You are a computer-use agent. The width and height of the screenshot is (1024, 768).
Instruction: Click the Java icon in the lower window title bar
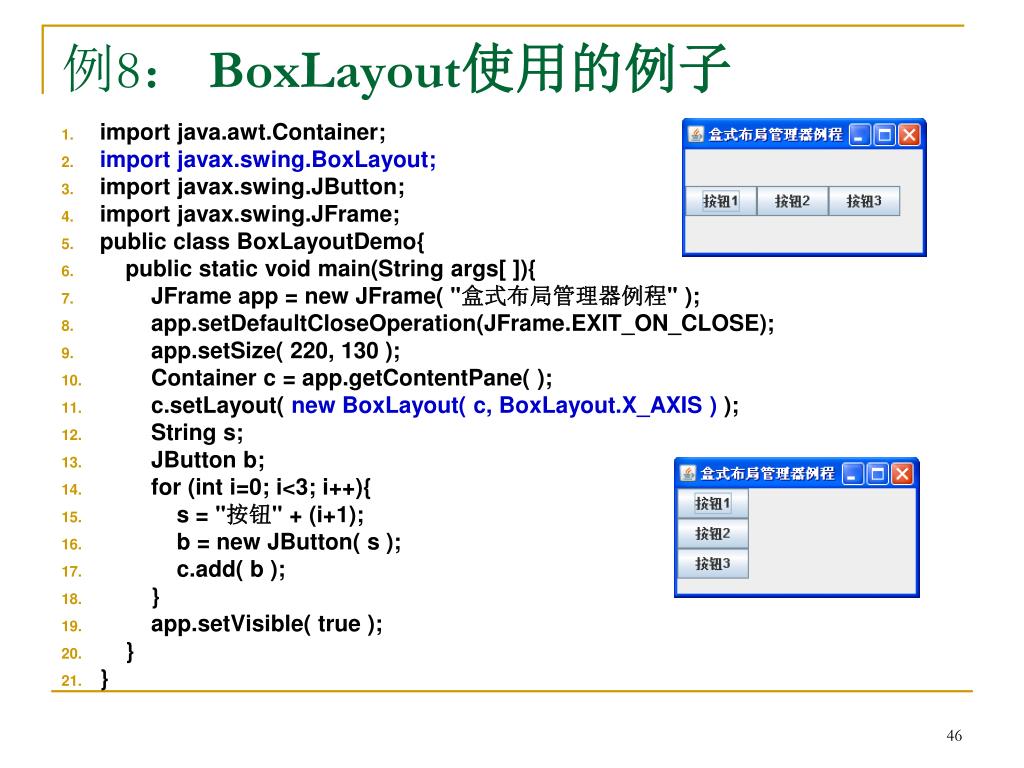pos(688,473)
